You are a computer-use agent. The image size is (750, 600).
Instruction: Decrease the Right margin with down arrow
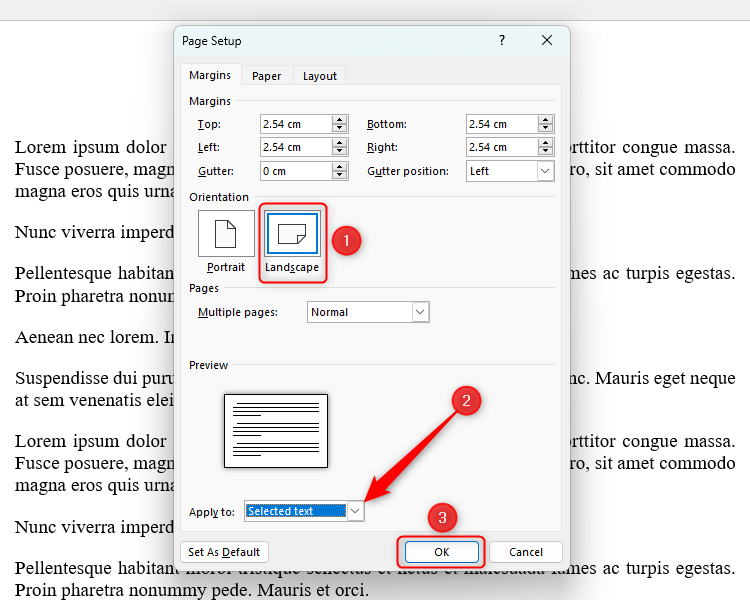click(x=545, y=152)
